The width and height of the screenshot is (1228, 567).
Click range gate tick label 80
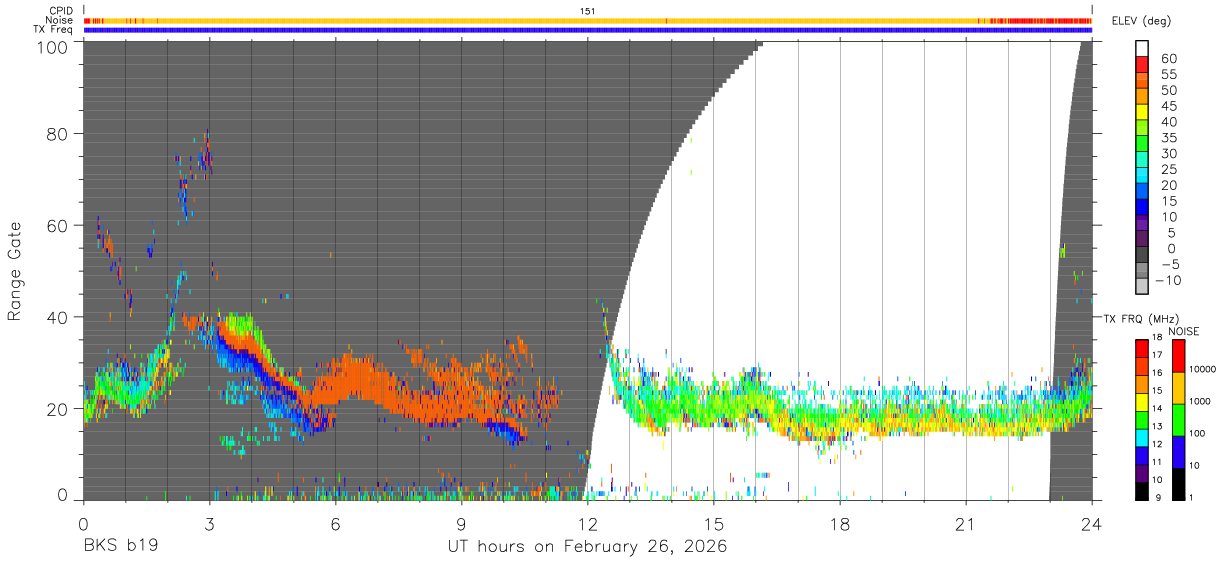pos(56,133)
